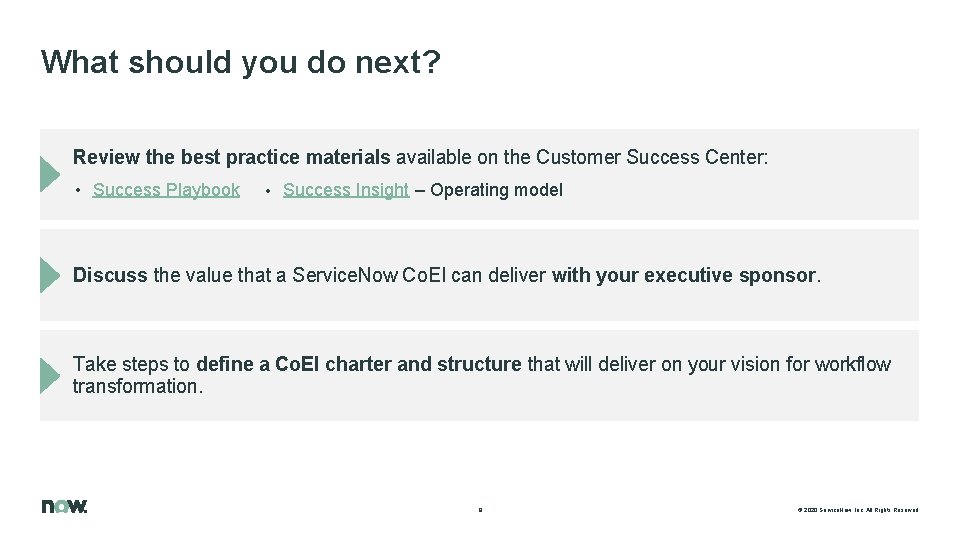Click the bullet point before Success Insight
The width and height of the screenshot is (960, 540).
tap(270, 190)
